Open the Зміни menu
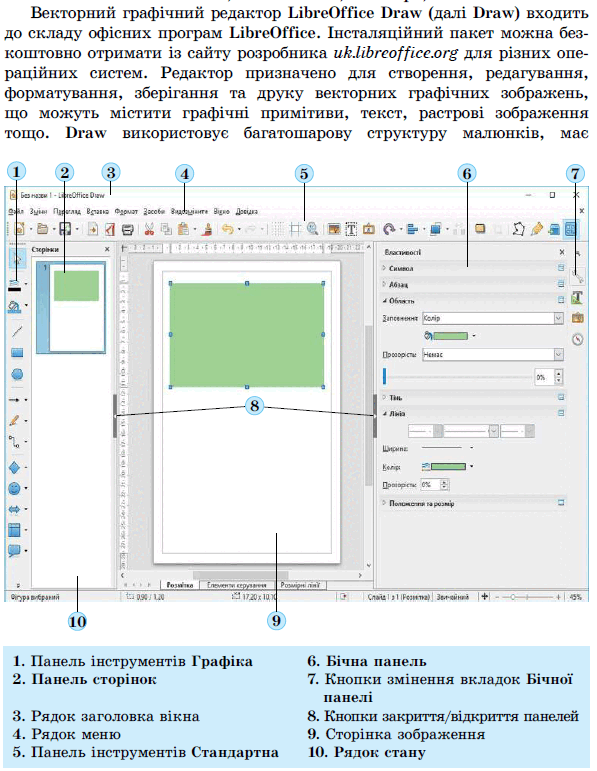Image resolution: width=597 pixels, height=771 pixels. coord(38,211)
